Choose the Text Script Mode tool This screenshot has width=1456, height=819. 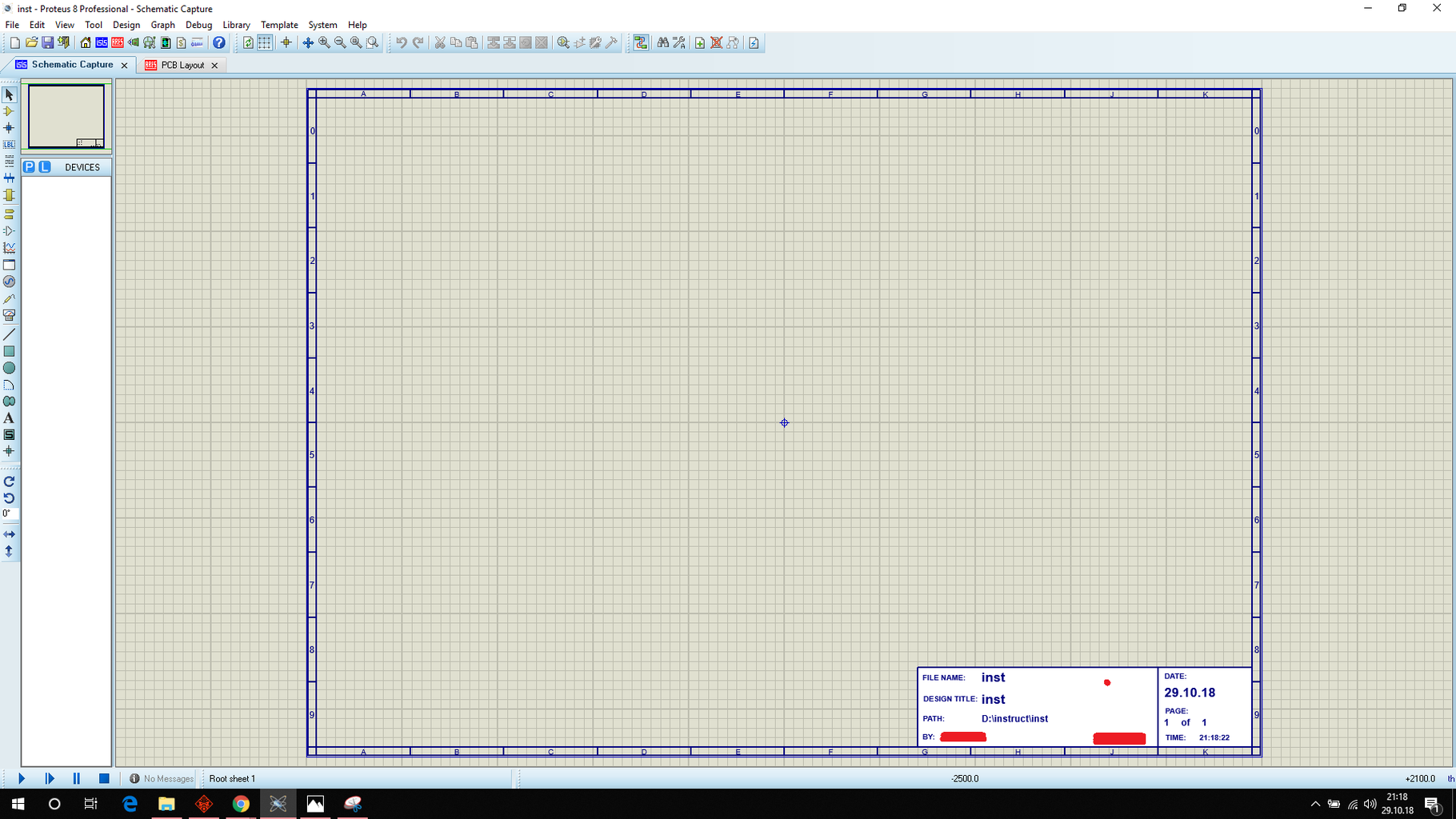tap(9, 162)
